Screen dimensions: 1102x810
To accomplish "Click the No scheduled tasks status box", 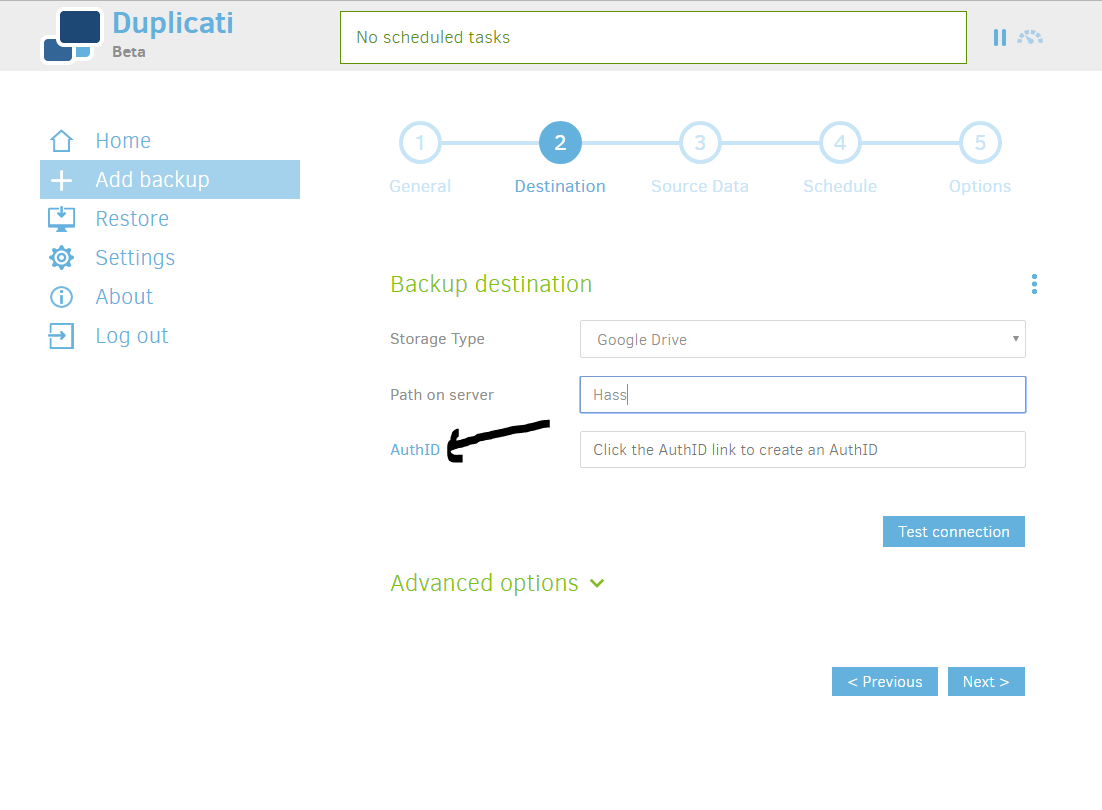I will (653, 37).
